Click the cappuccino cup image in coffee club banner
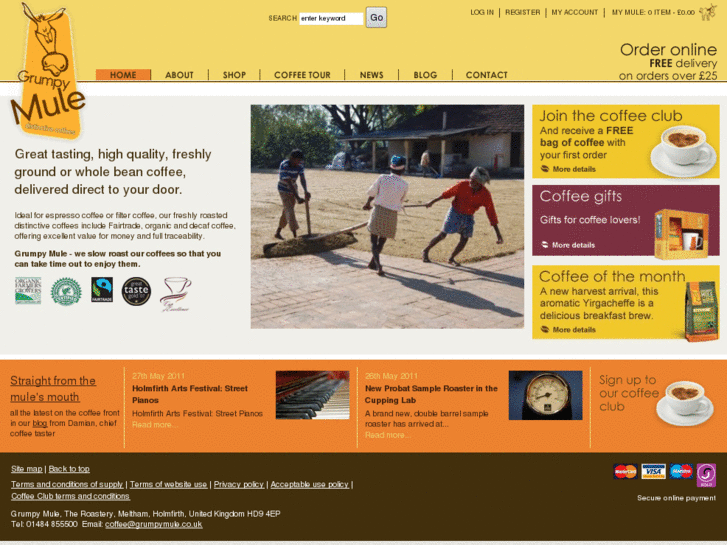This screenshot has height=545, width=727. 683,151
